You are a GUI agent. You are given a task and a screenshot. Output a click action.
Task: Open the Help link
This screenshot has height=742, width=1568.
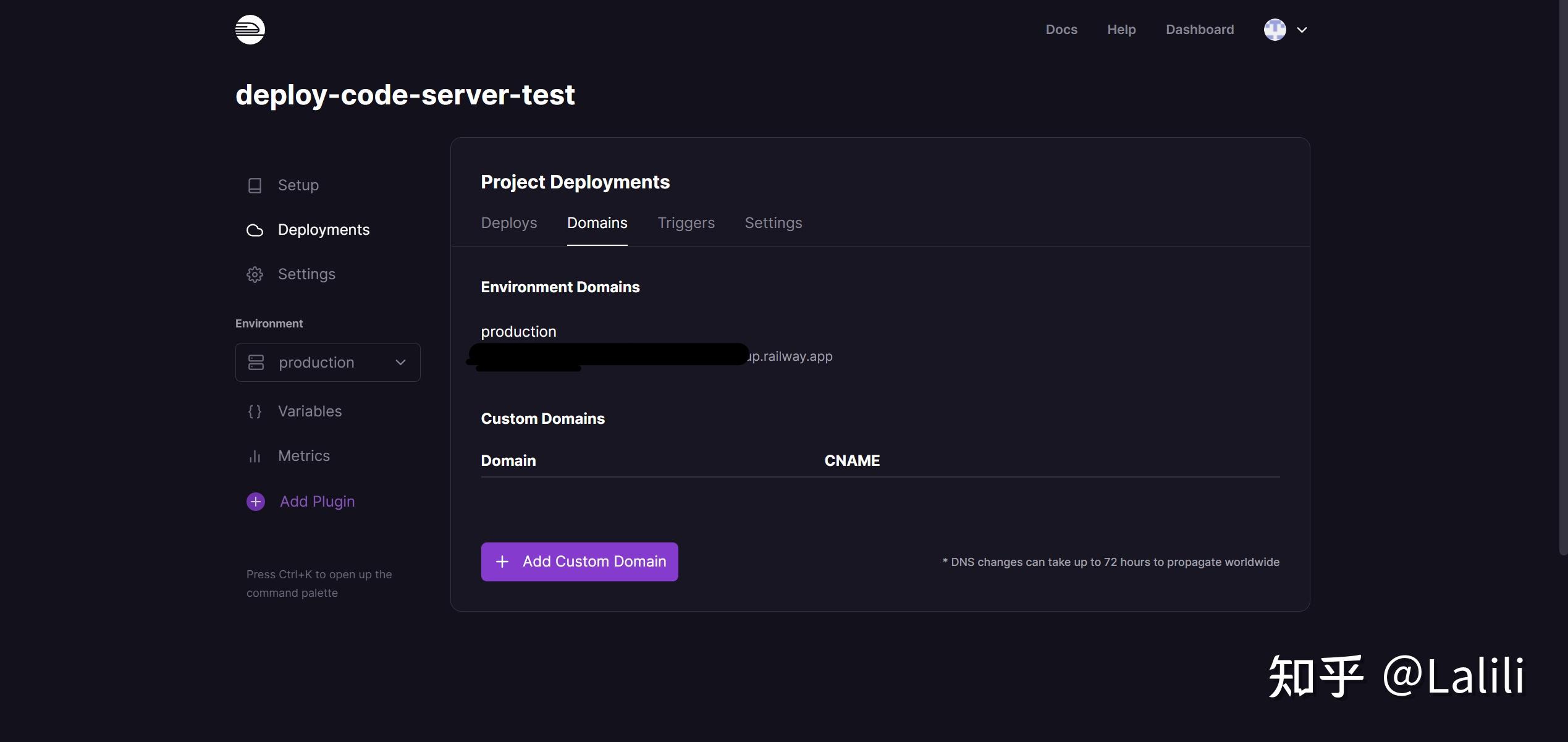pos(1121,30)
